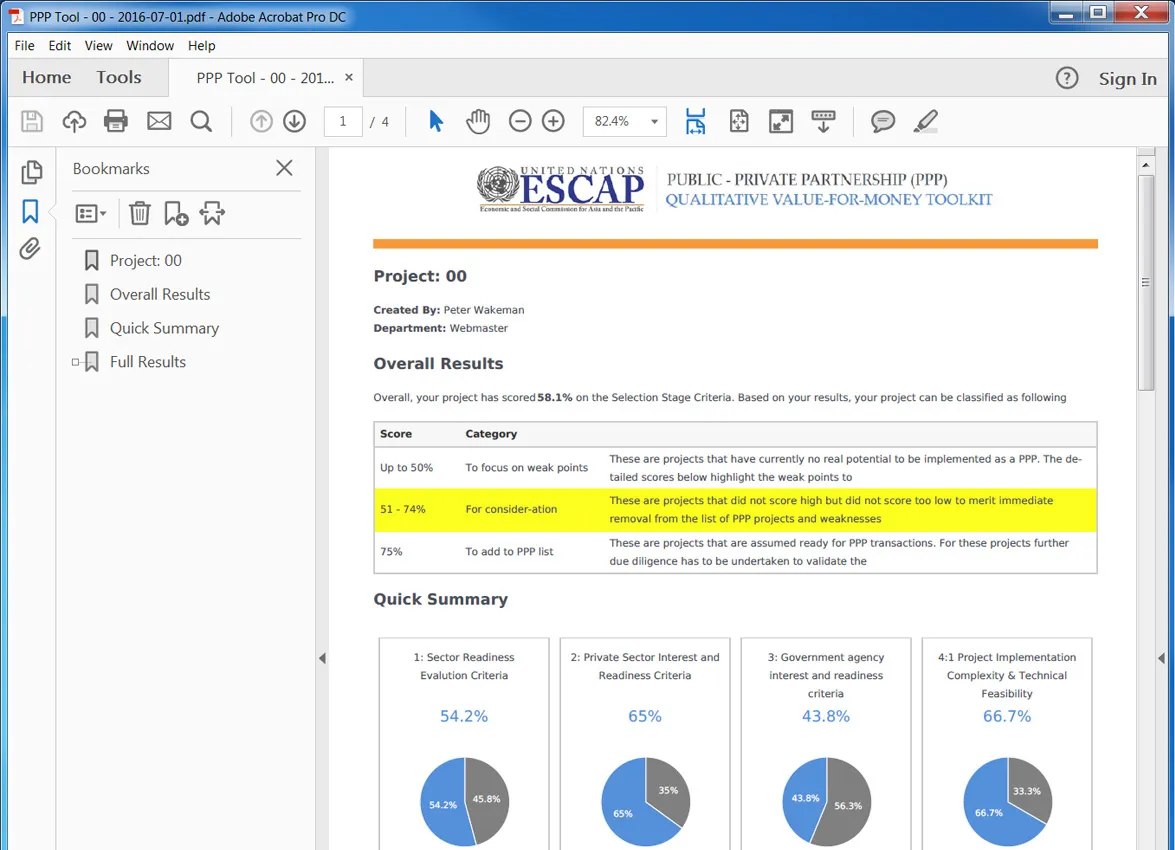The image size is (1175, 850).
Task: Click the Fit Width scrolling icon
Action: coord(695,121)
